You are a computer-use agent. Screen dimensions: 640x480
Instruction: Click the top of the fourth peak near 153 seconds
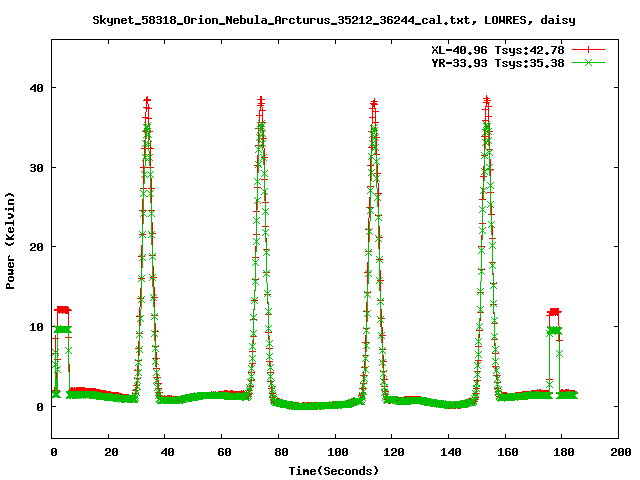486,100
